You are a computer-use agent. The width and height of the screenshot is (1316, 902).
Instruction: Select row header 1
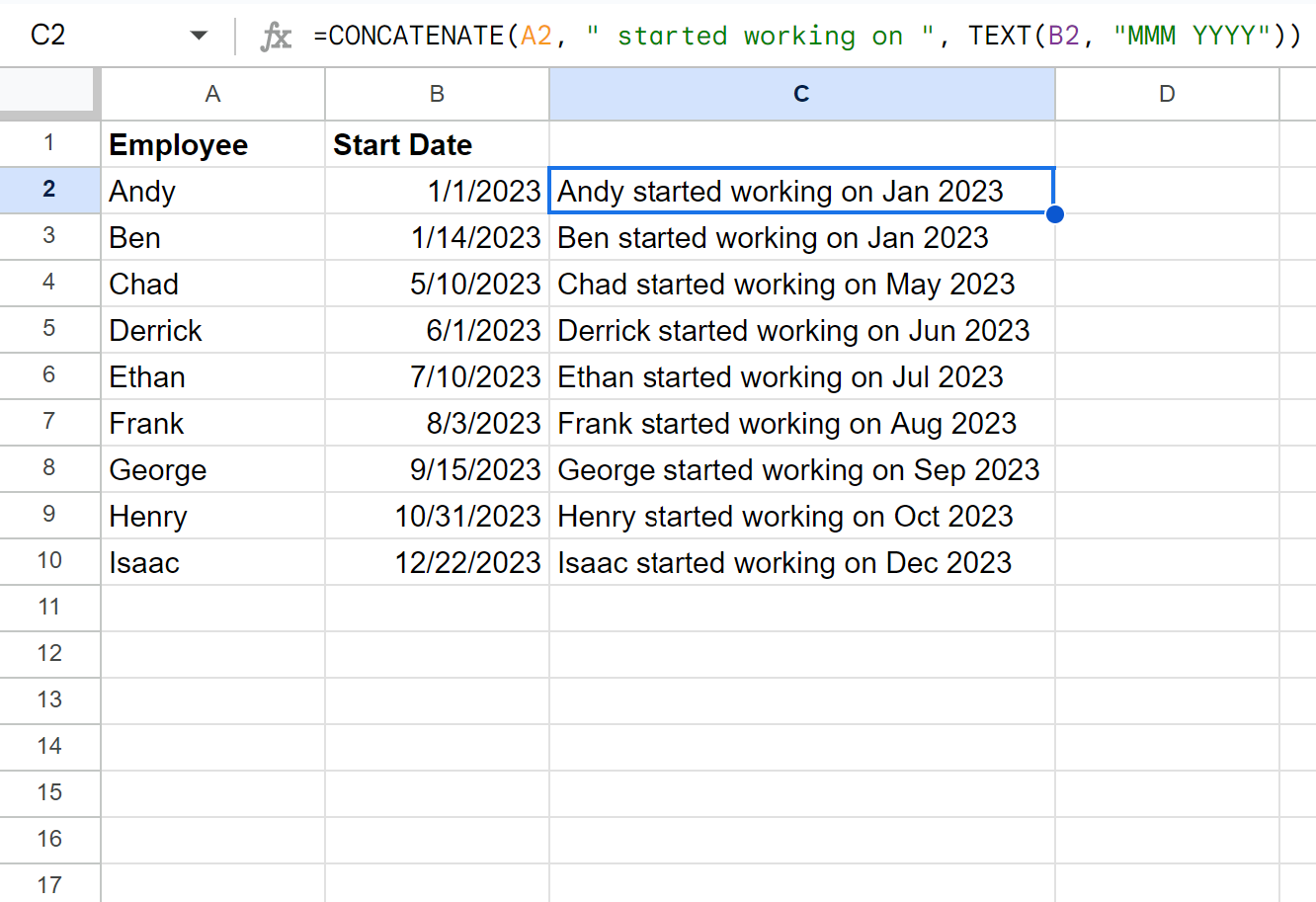pos(49,144)
